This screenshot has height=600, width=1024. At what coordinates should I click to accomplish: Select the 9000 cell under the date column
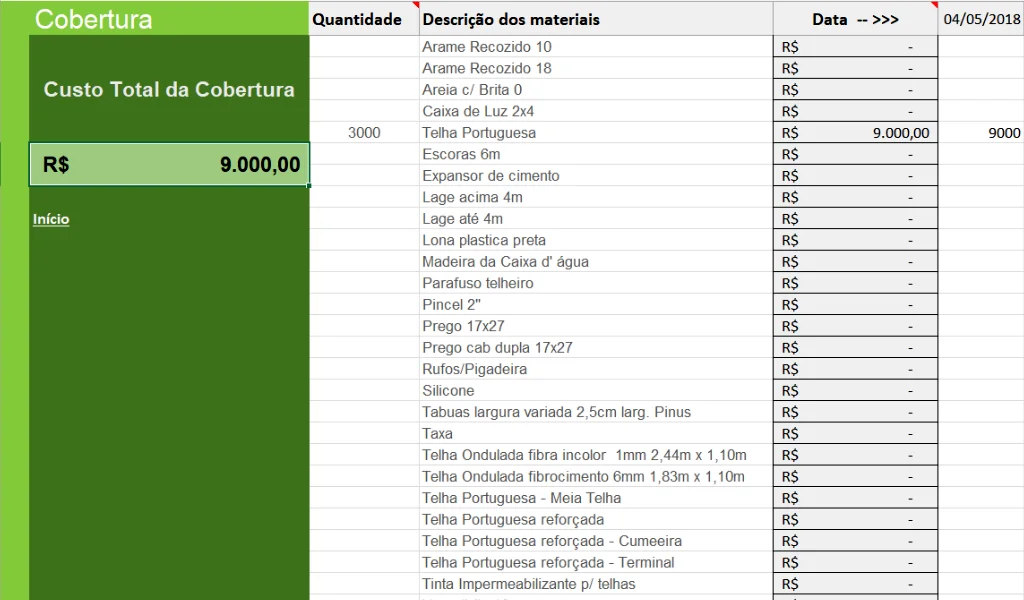click(981, 133)
